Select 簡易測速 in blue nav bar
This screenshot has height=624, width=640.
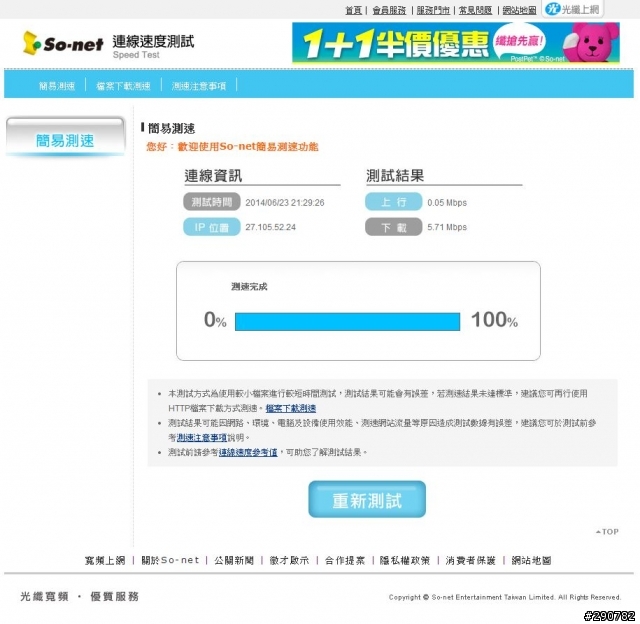(57, 86)
